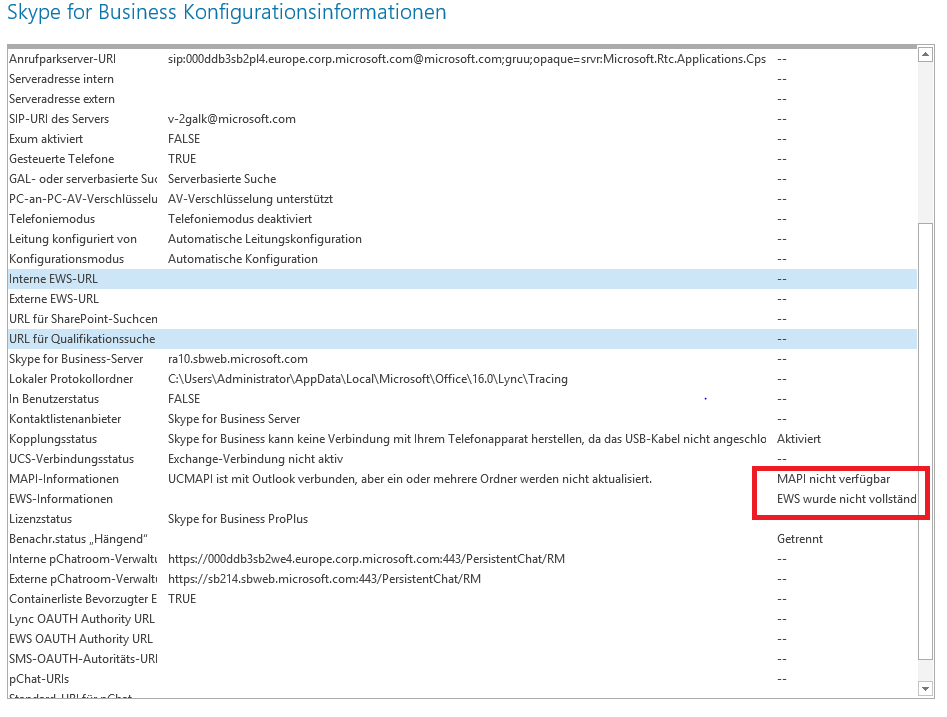The width and height of the screenshot is (947, 717).
Task: Click the vertical scrollbar thumb
Action: 925,442
